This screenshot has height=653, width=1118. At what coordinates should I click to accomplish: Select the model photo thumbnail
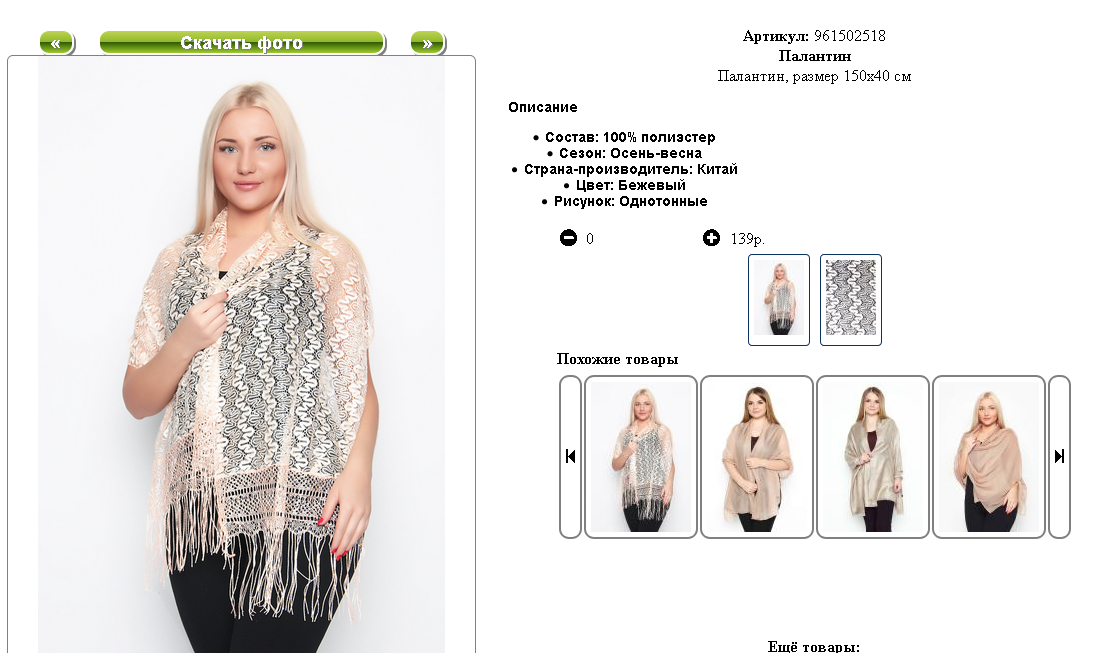click(779, 300)
